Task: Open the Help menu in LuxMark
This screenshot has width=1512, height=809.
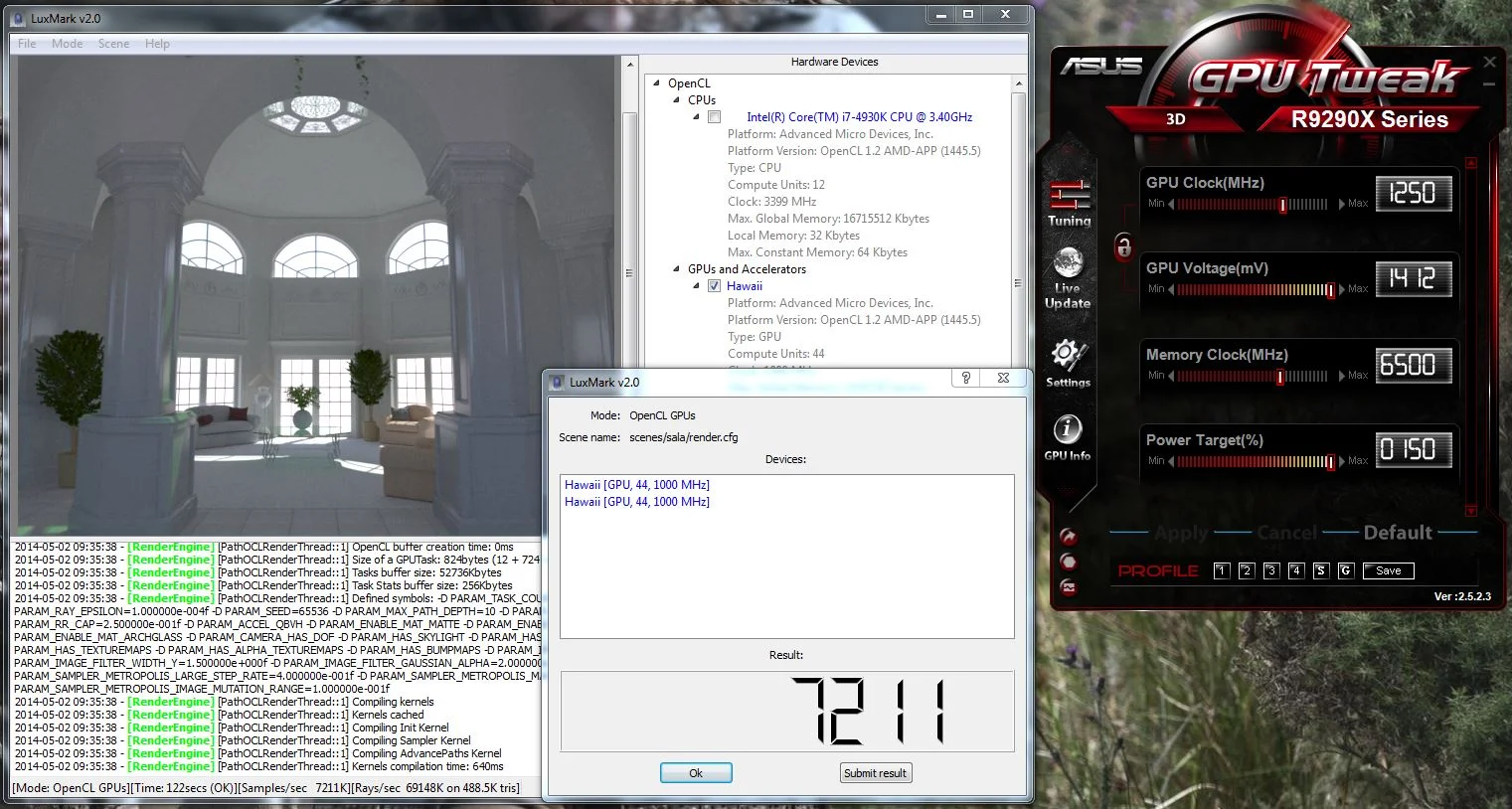Action: coord(157,44)
